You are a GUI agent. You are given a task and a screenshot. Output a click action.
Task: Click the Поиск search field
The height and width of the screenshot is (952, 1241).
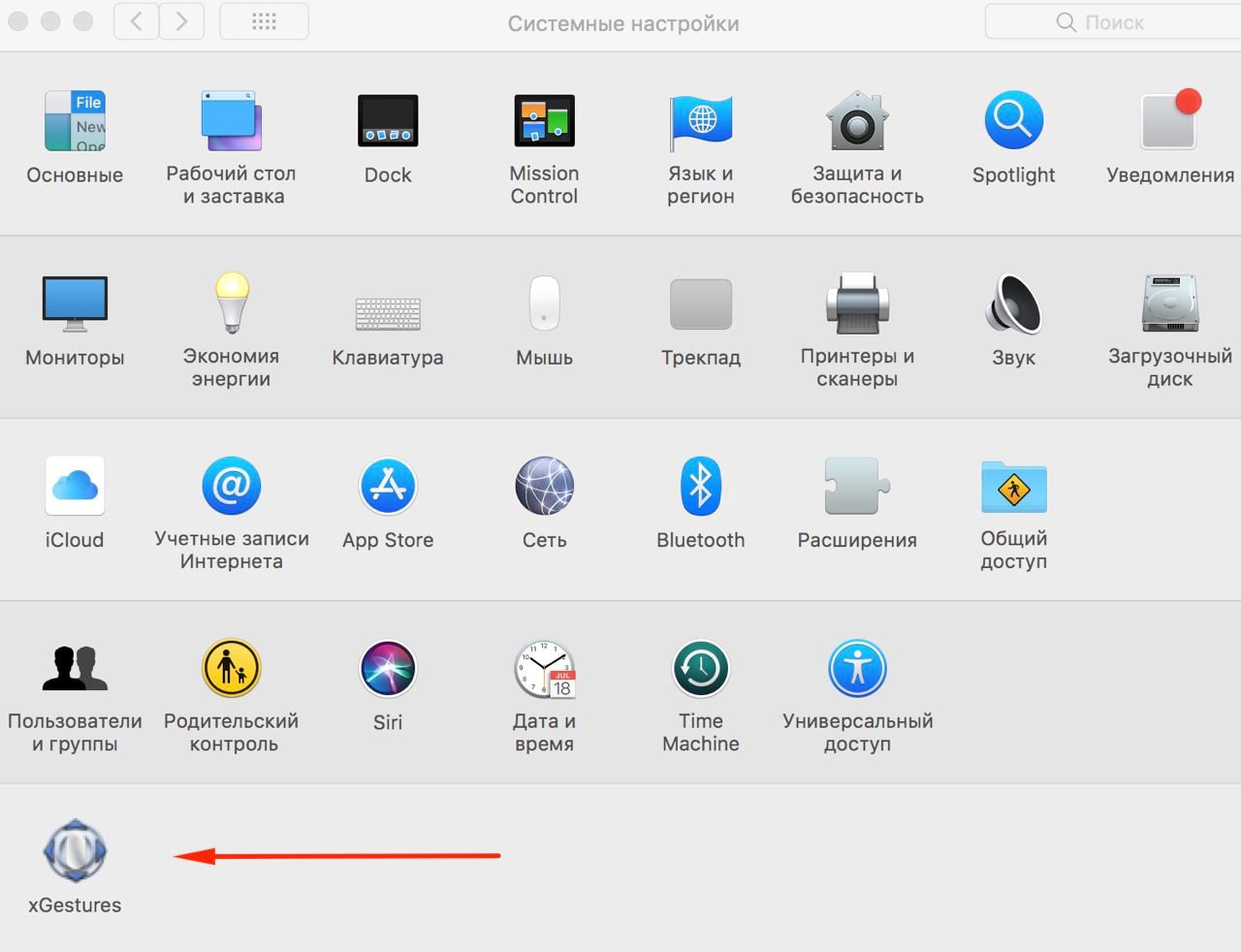click(1113, 22)
